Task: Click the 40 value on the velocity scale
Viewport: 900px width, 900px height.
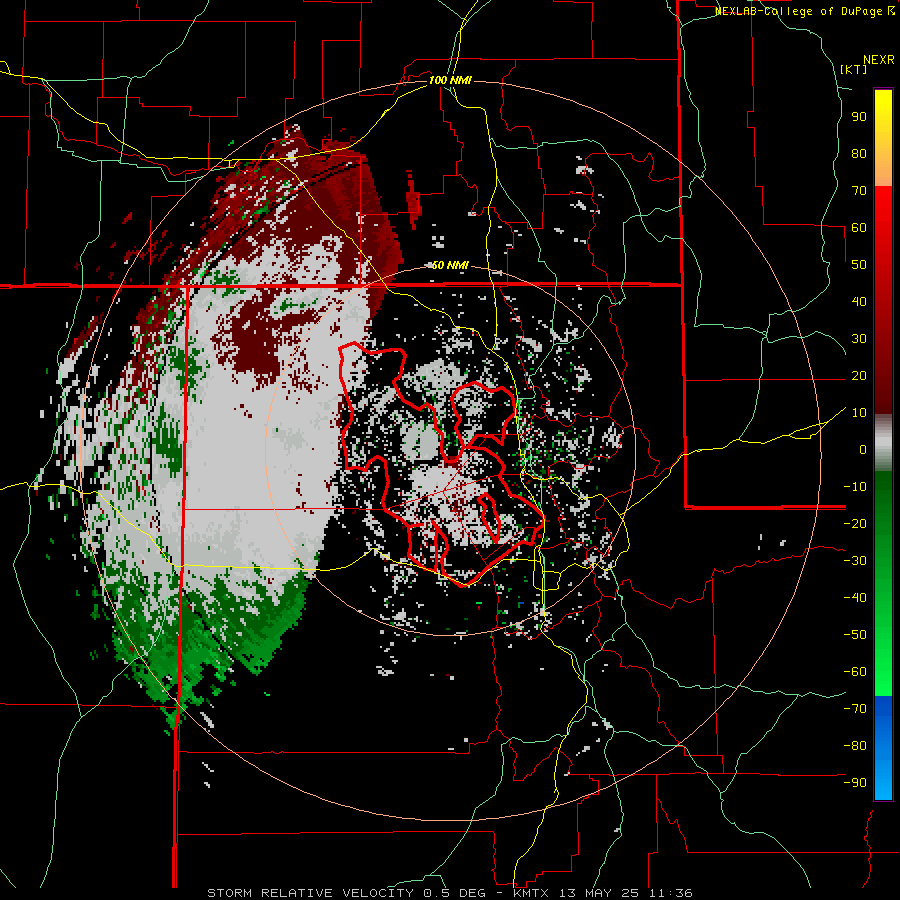Action: (x=859, y=302)
